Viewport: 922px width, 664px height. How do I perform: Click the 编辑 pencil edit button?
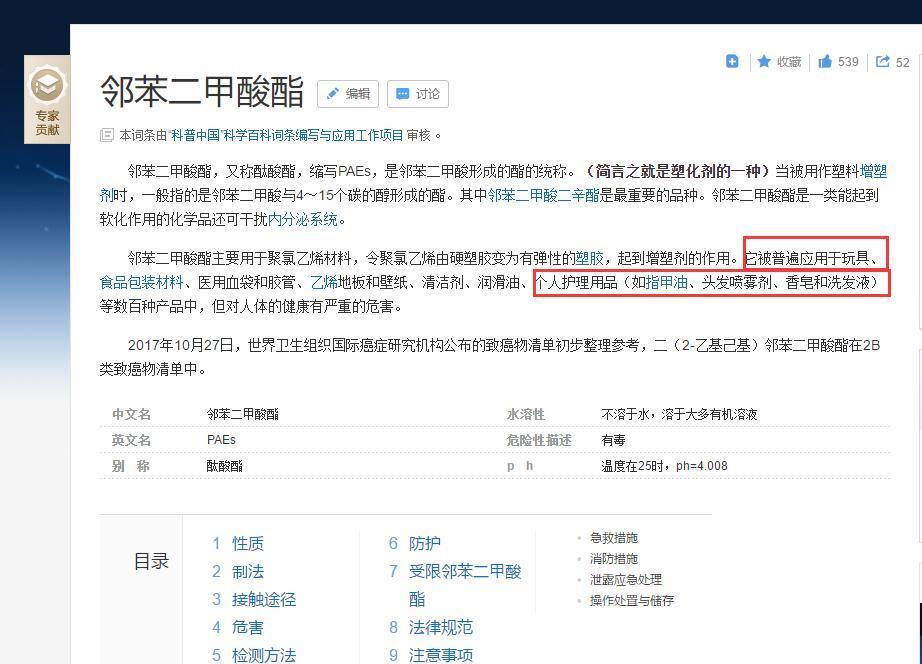click(348, 94)
